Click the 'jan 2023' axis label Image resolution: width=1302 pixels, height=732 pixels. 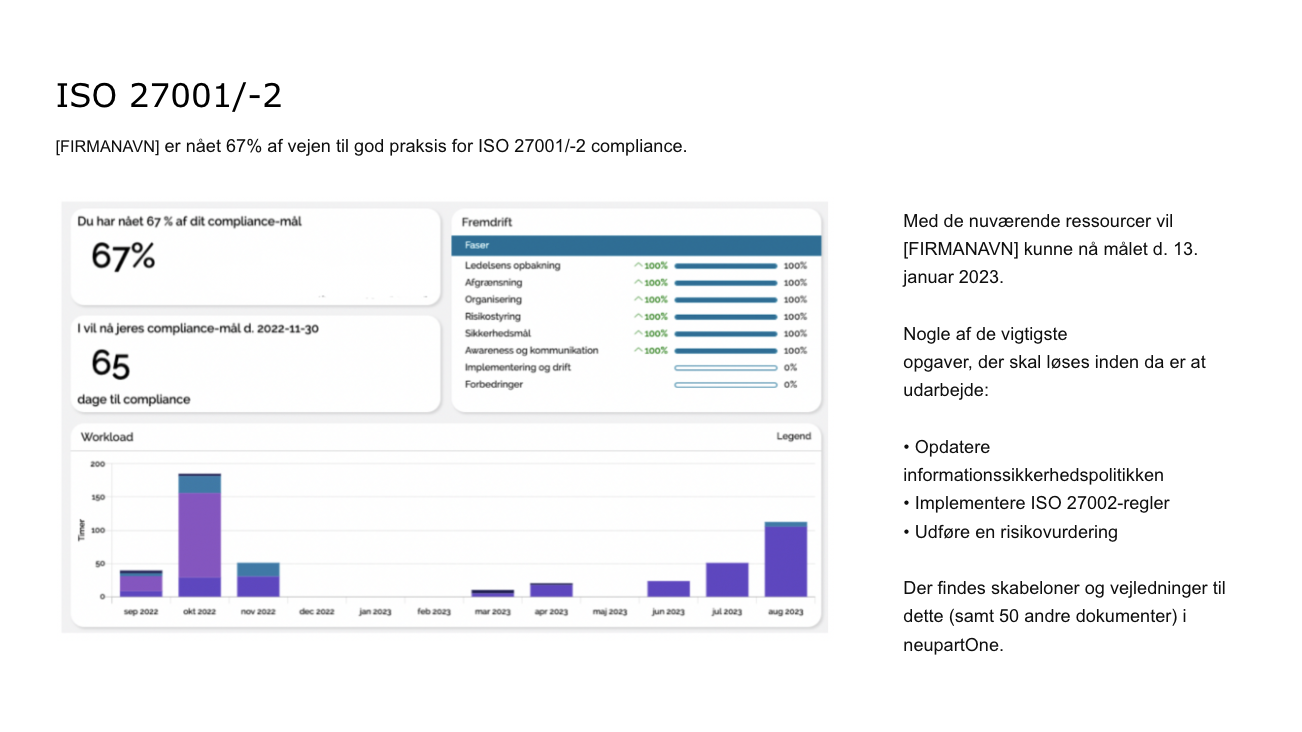375,612
